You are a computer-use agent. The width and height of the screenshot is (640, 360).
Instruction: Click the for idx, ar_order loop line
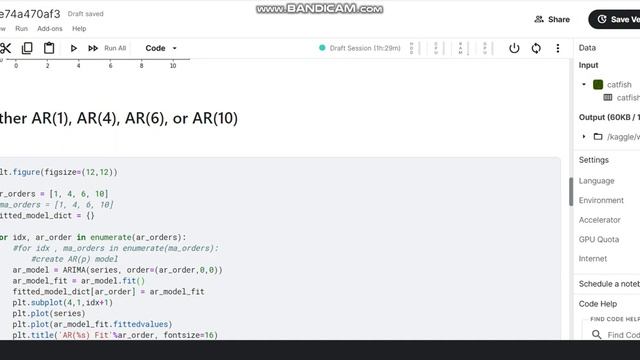(x=93, y=237)
